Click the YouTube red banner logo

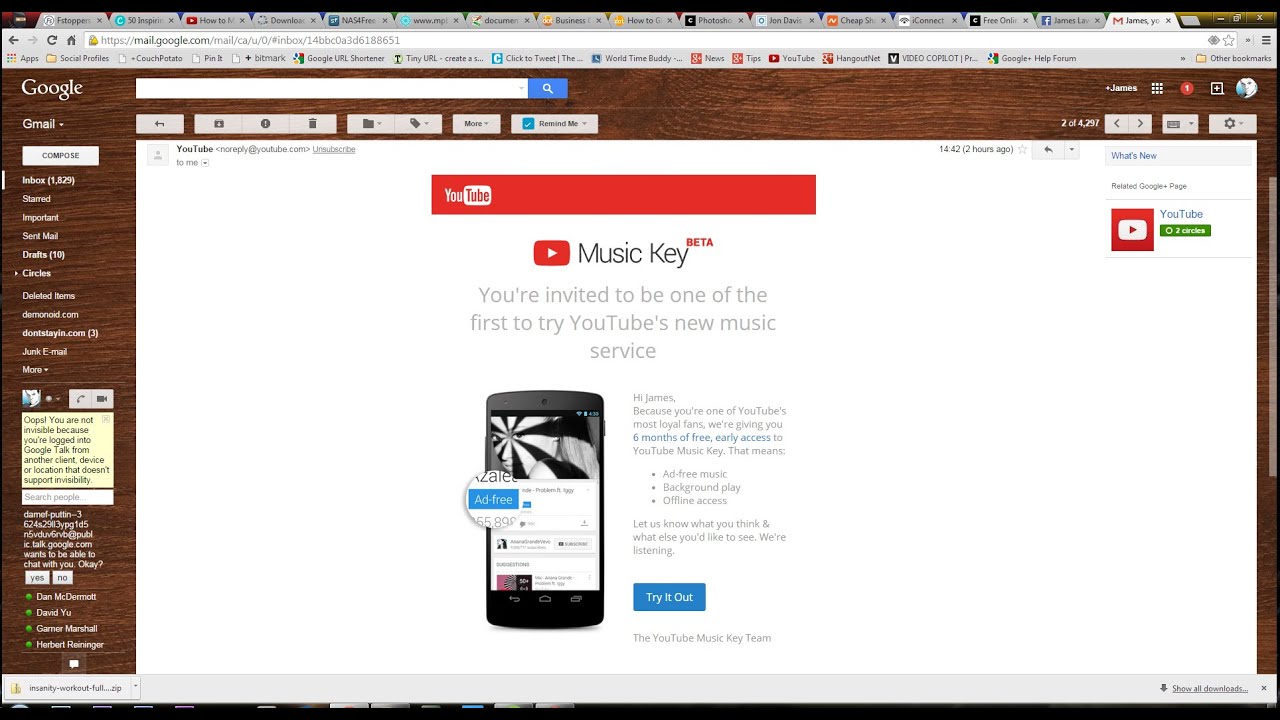[468, 195]
